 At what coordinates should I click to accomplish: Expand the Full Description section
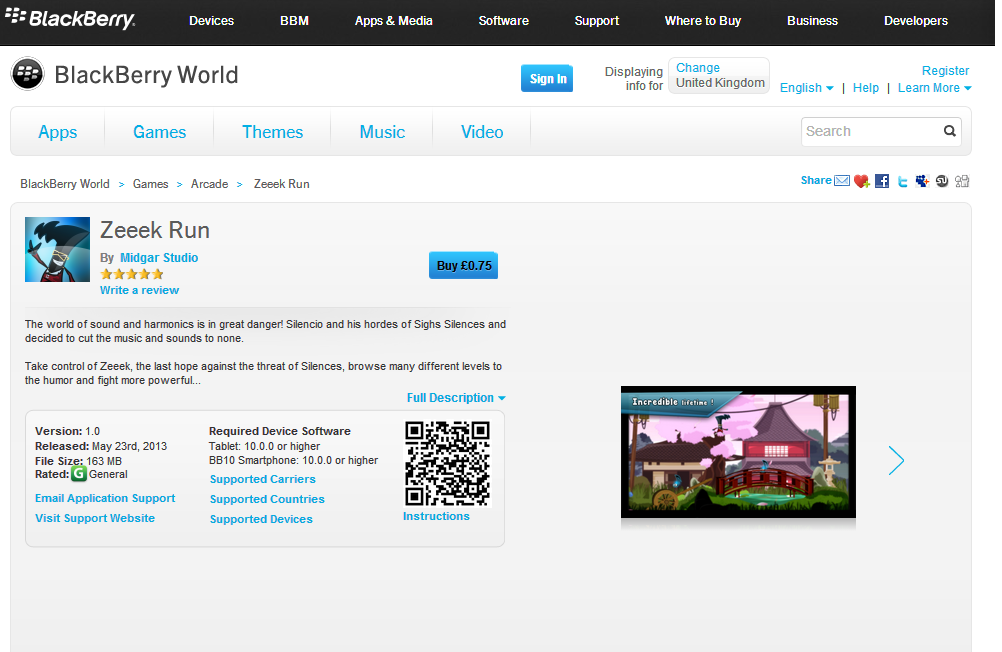tap(456, 398)
